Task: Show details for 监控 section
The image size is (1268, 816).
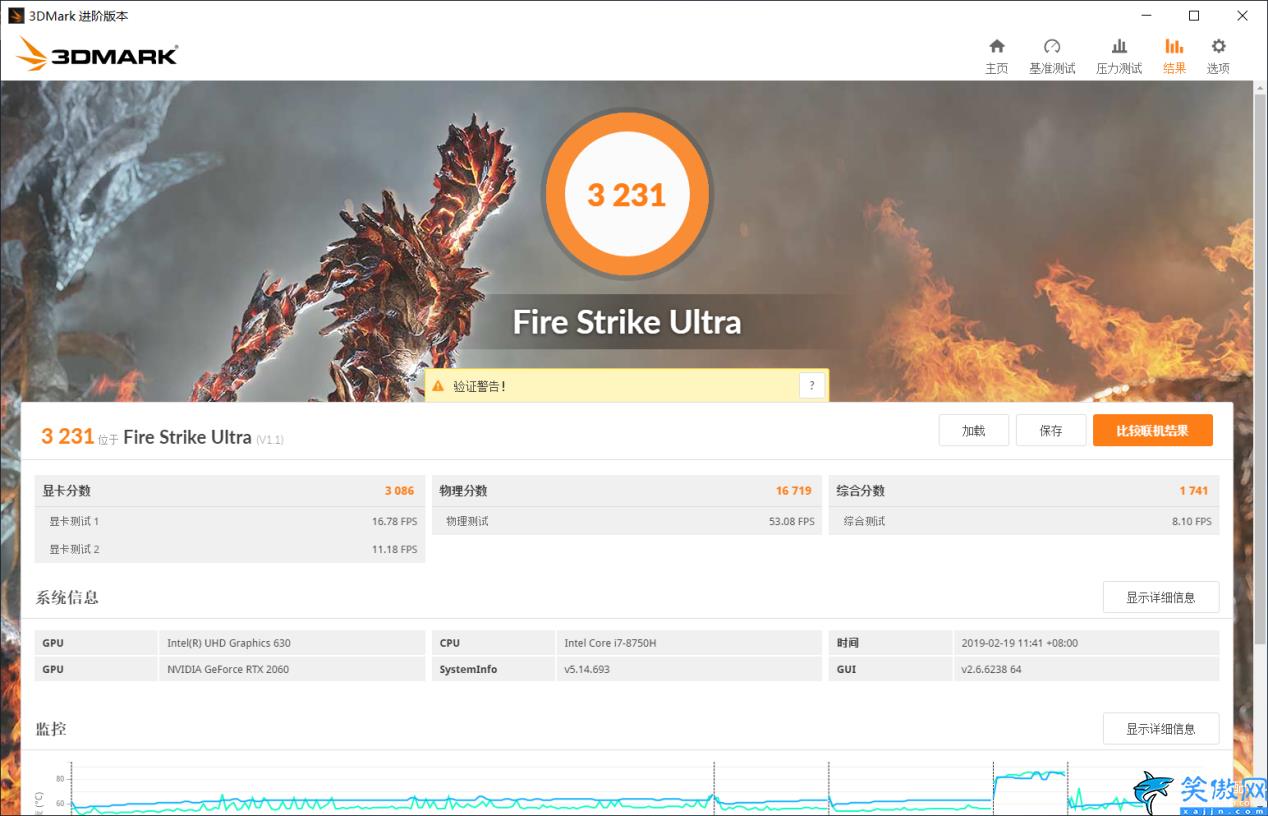Action: [1160, 729]
